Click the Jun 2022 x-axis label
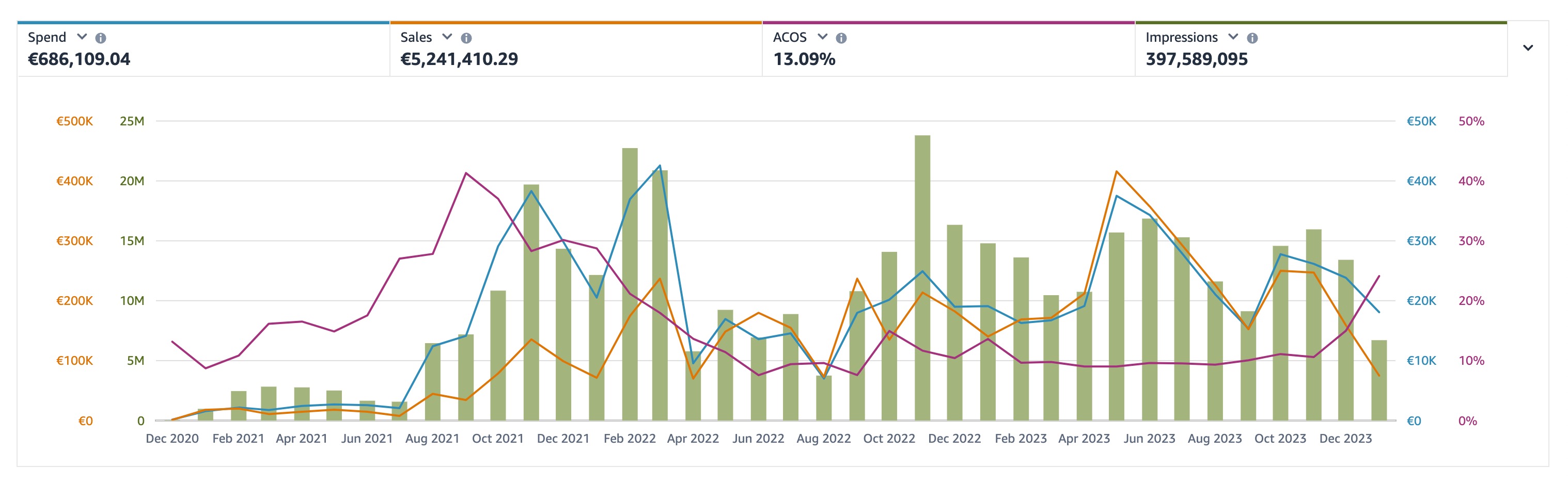The height and width of the screenshot is (484, 1568). coord(758,439)
